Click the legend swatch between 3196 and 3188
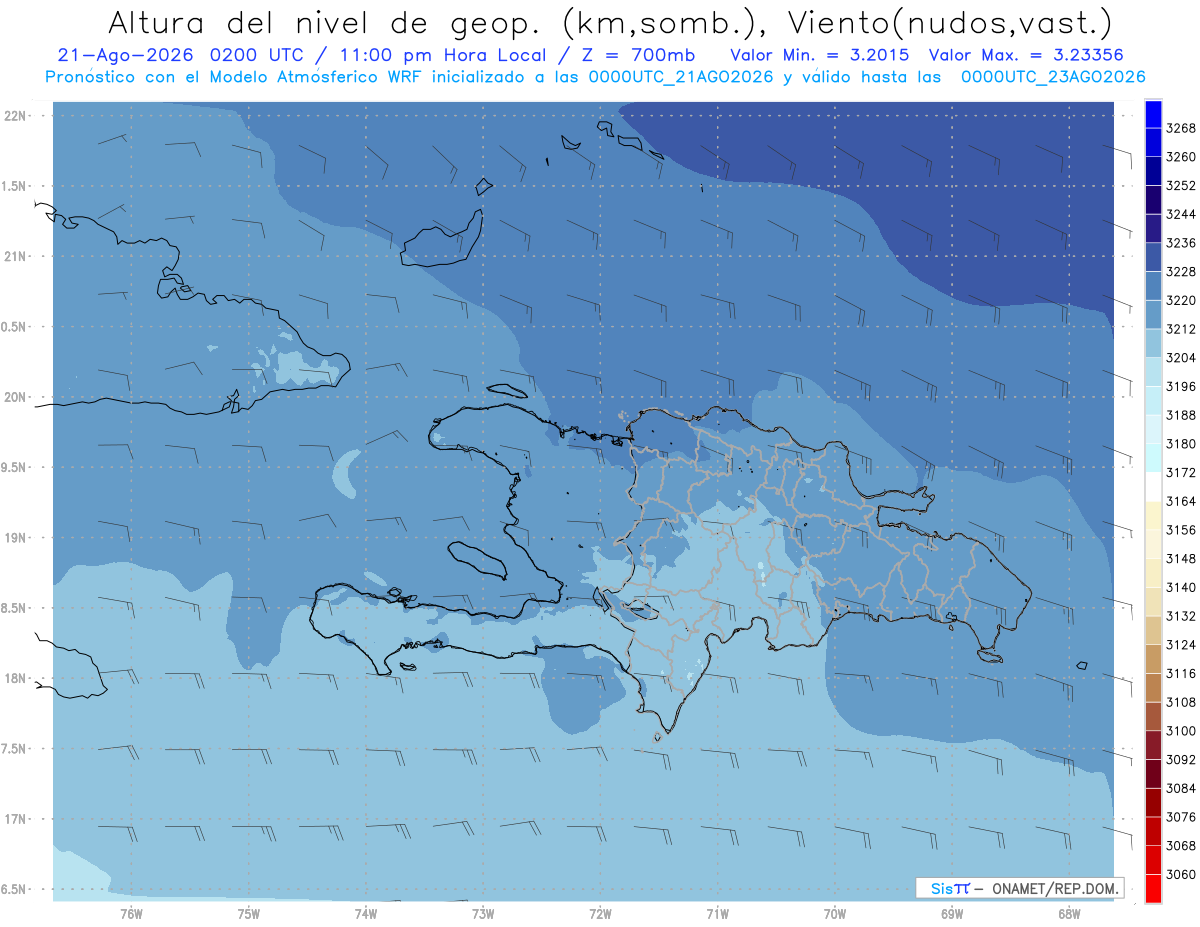The image size is (1200, 927). point(1153,401)
